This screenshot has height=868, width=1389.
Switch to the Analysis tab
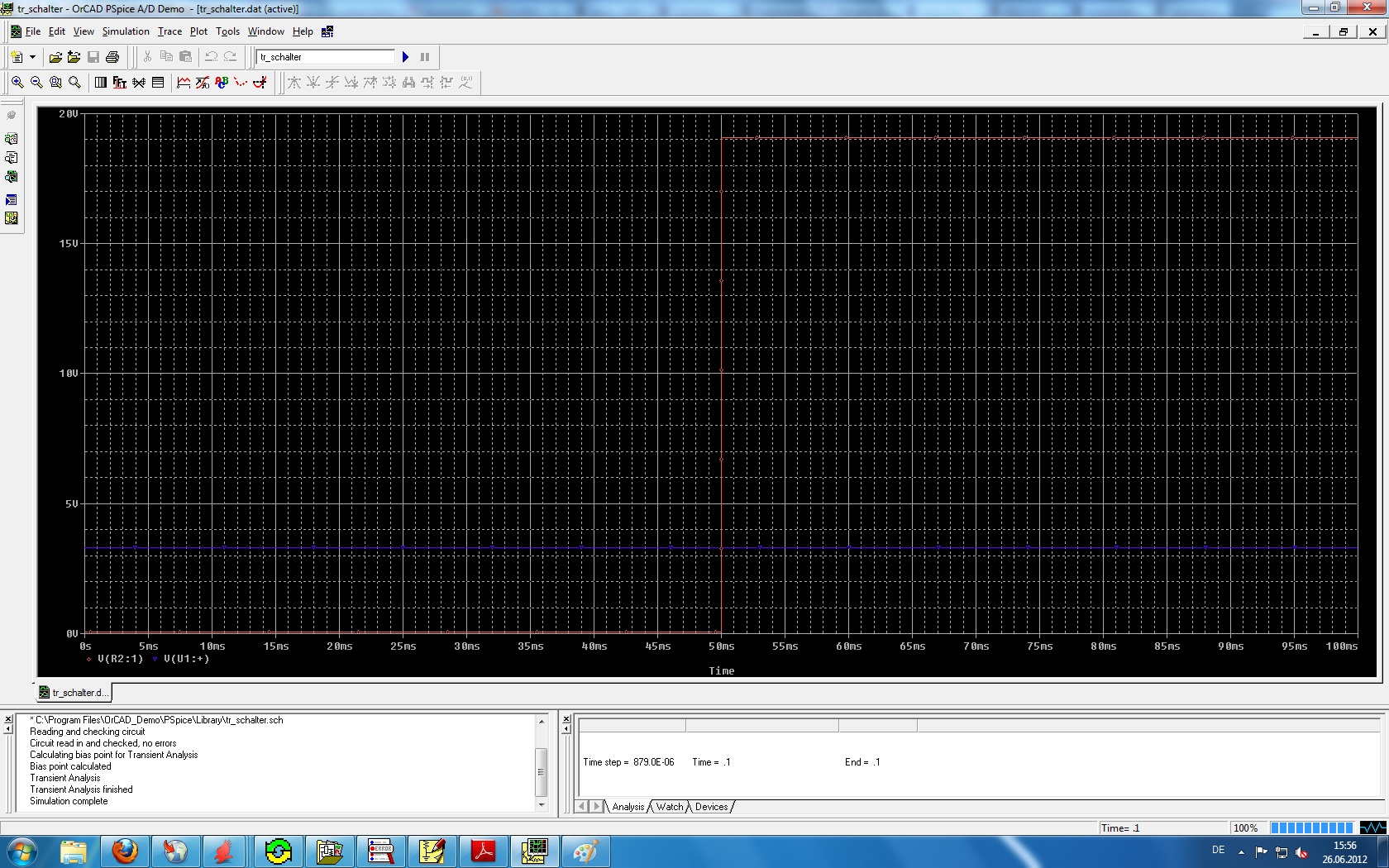pos(628,807)
